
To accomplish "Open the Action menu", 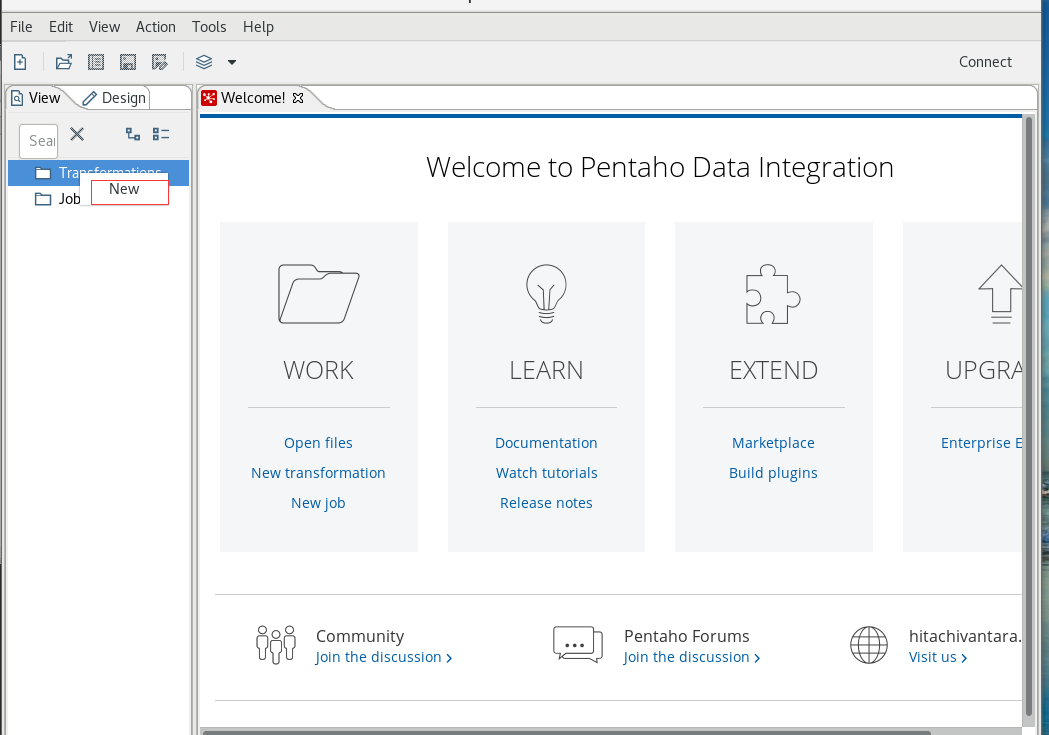I will click(156, 27).
